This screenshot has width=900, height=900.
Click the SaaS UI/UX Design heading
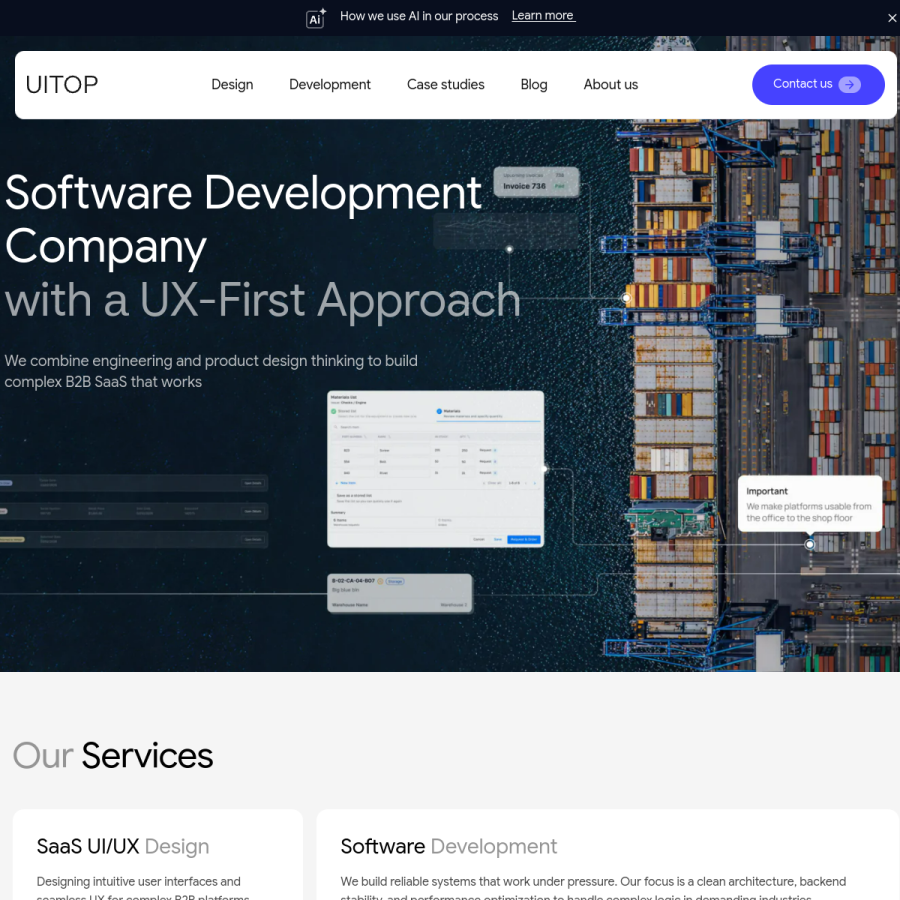click(x=123, y=846)
